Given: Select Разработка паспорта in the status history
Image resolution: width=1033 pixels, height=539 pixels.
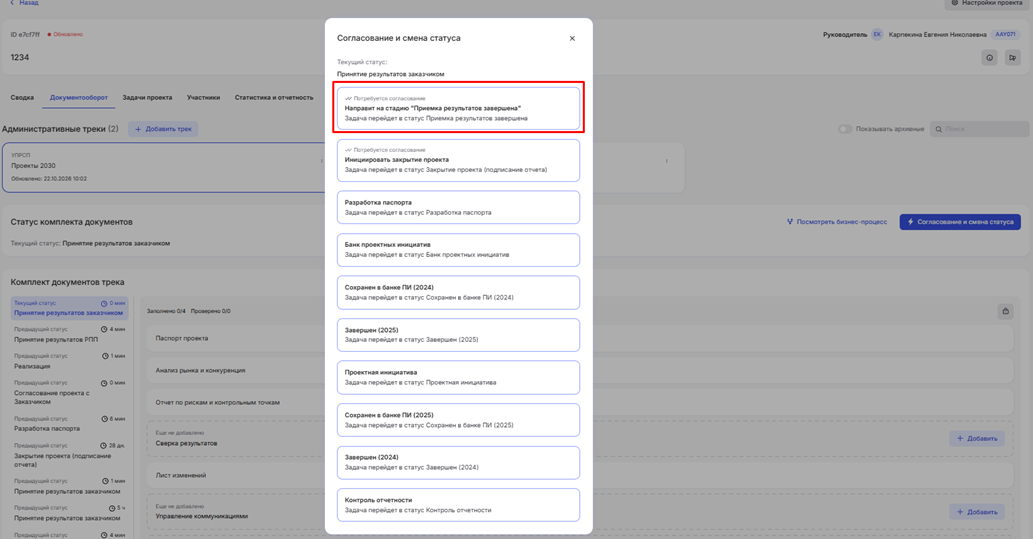Looking at the screenshot, I should pos(69,424).
